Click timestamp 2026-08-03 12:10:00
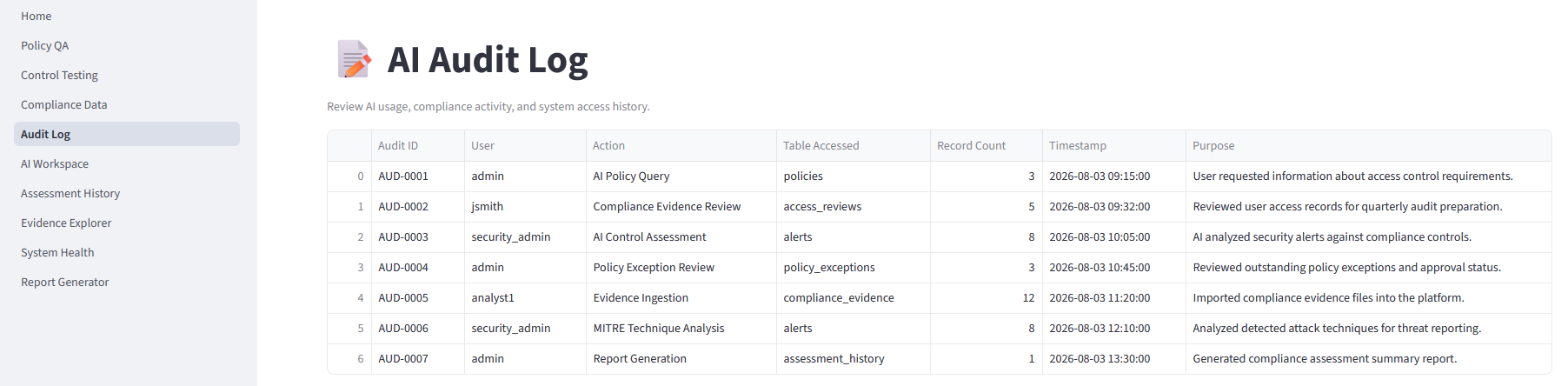Image resolution: width=1568 pixels, height=386 pixels. point(1114,329)
